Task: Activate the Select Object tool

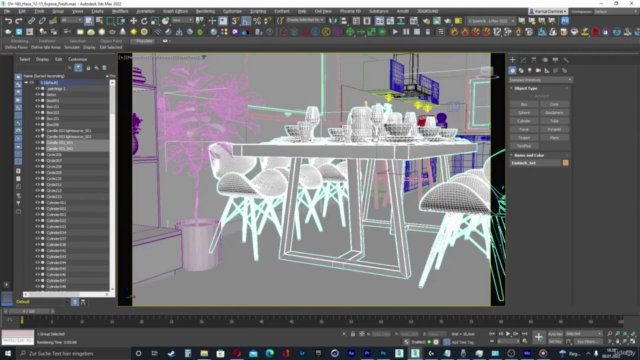Action: click(x=89, y=21)
